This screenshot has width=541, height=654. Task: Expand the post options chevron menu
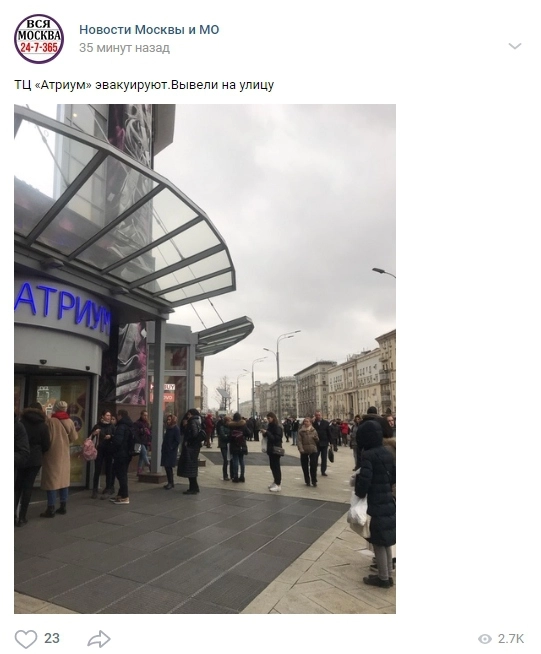[x=515, y=46]
